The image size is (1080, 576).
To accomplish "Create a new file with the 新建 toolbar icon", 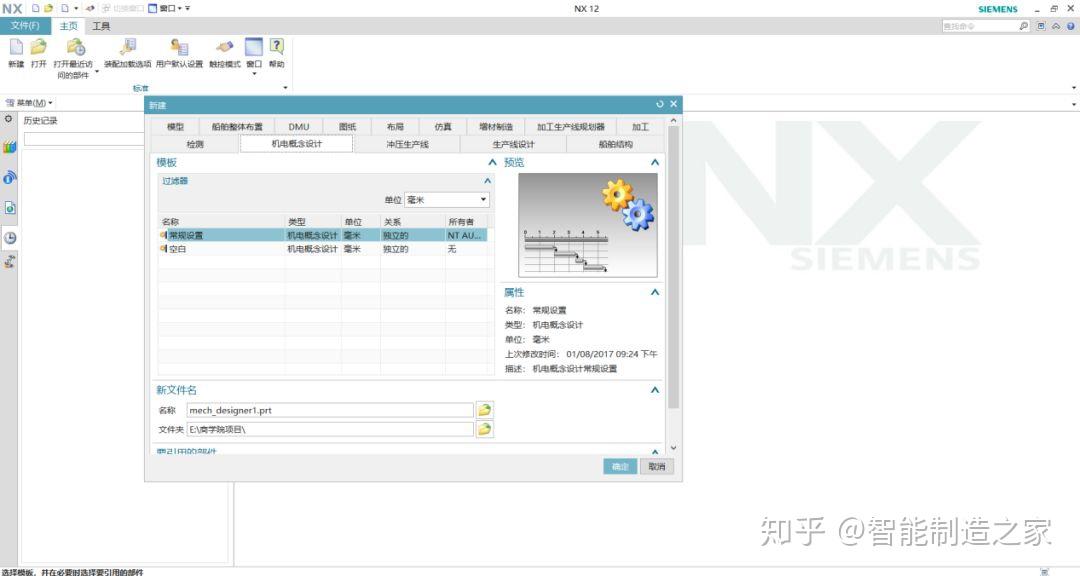I will (x=14, y=48).
